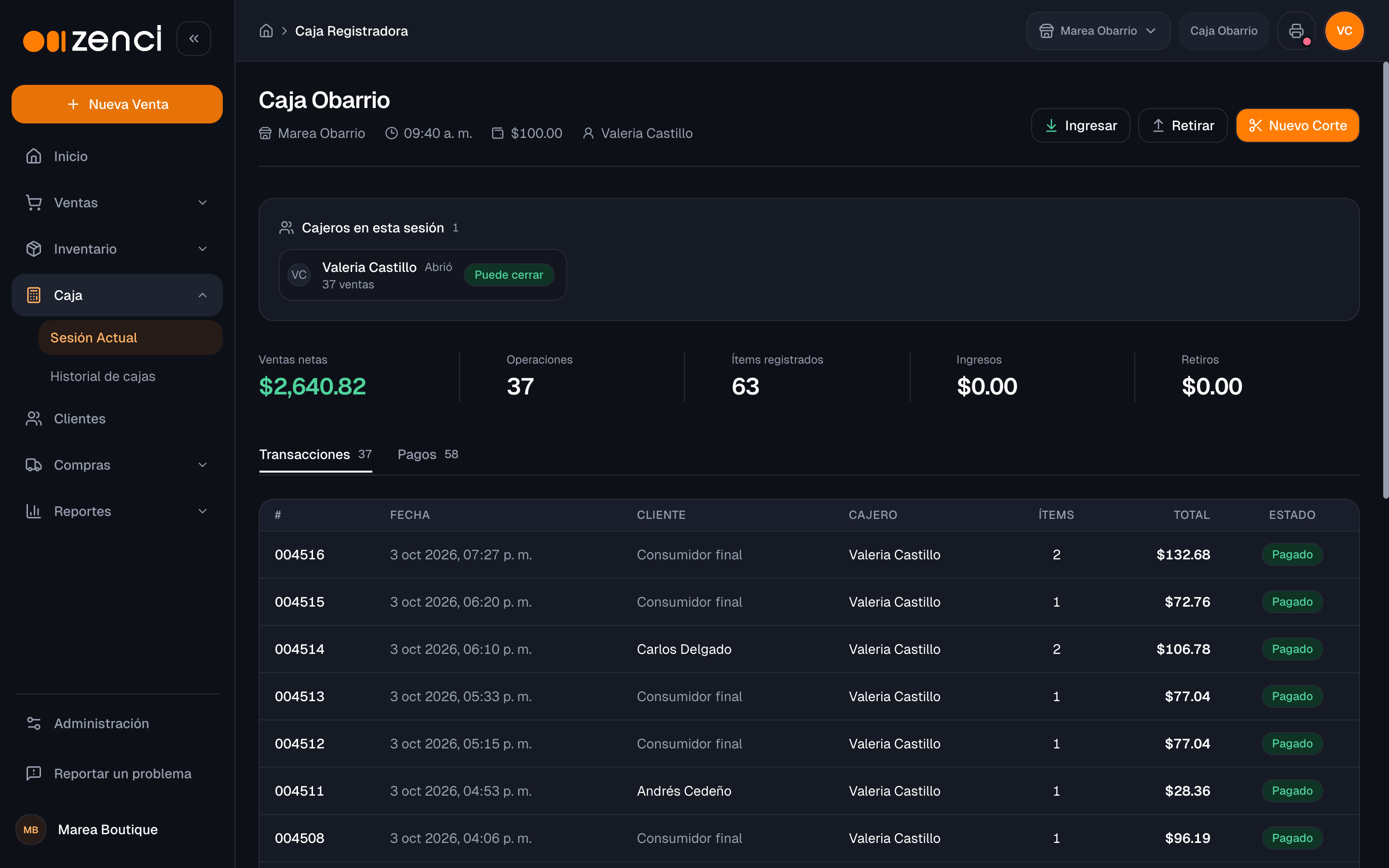Start a Nueva Venta

click(117, 104)
